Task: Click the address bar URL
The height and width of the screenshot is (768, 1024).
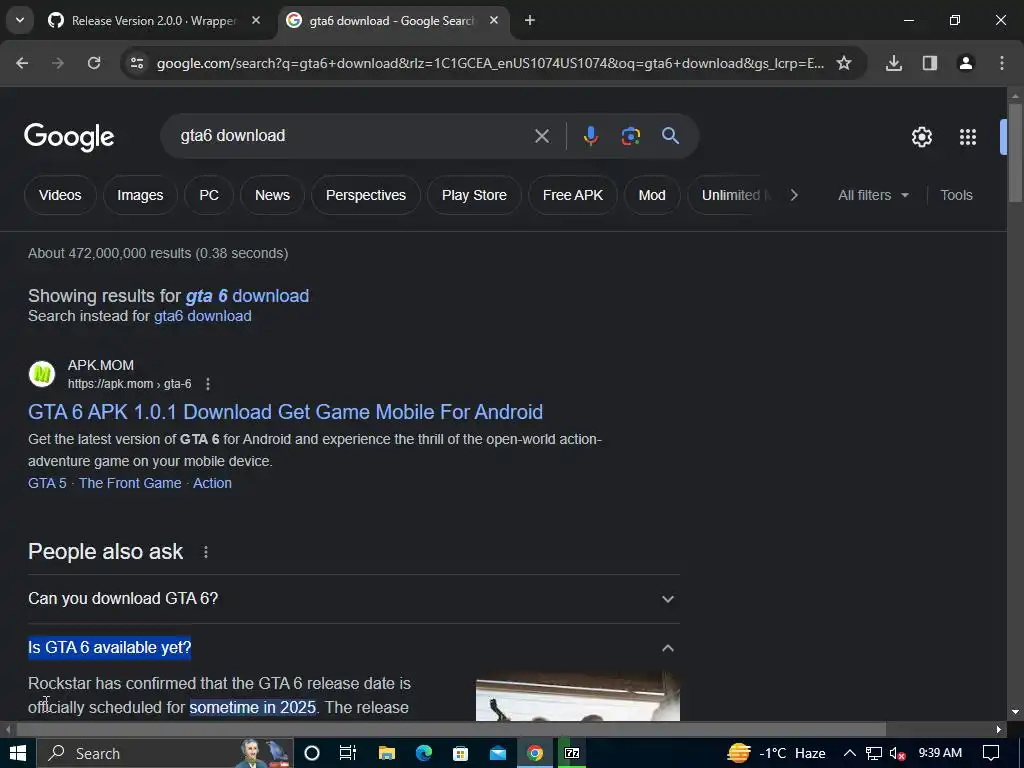Action: coord(490,63)
